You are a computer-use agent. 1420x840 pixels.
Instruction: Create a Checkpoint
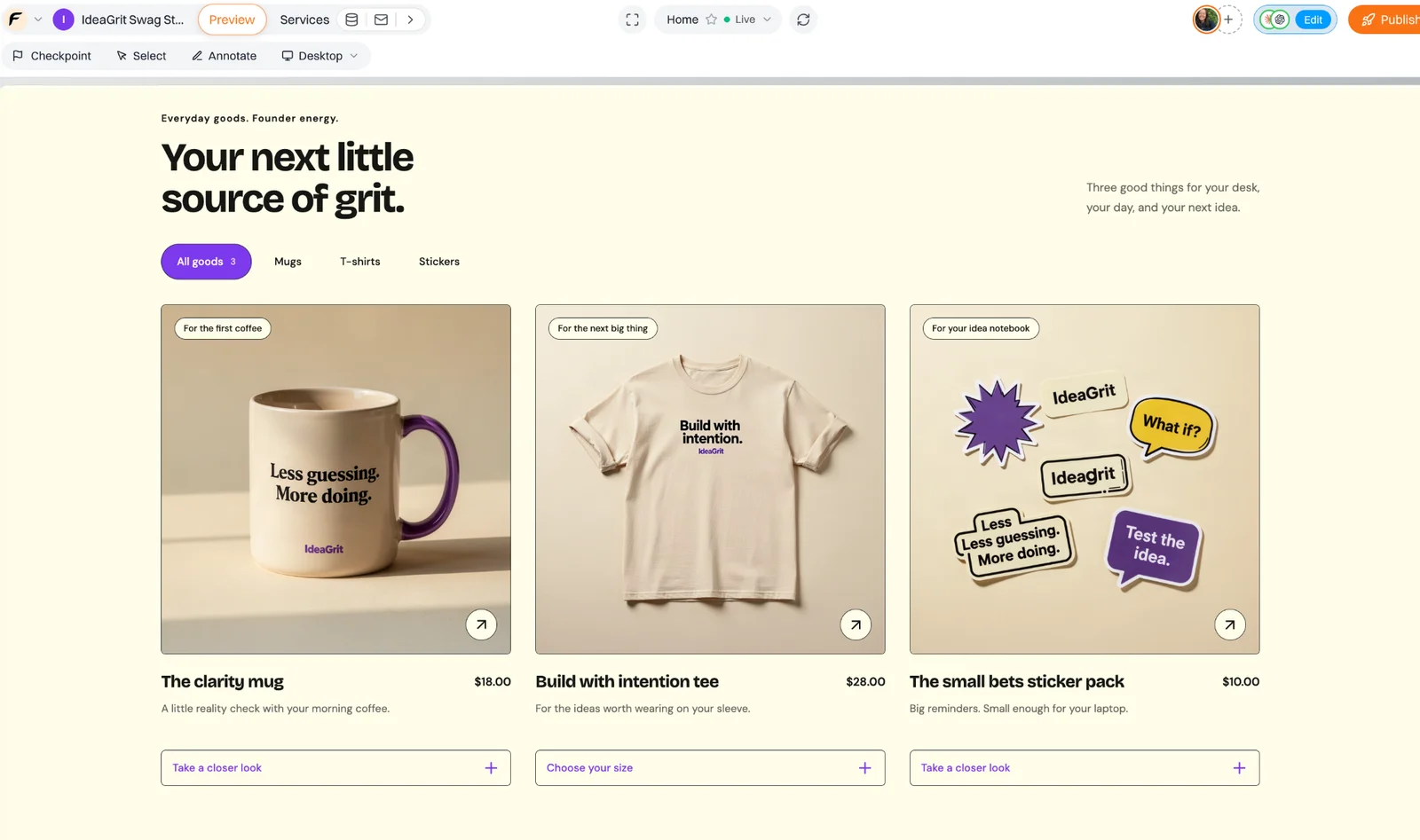click(x=51, y=56)
